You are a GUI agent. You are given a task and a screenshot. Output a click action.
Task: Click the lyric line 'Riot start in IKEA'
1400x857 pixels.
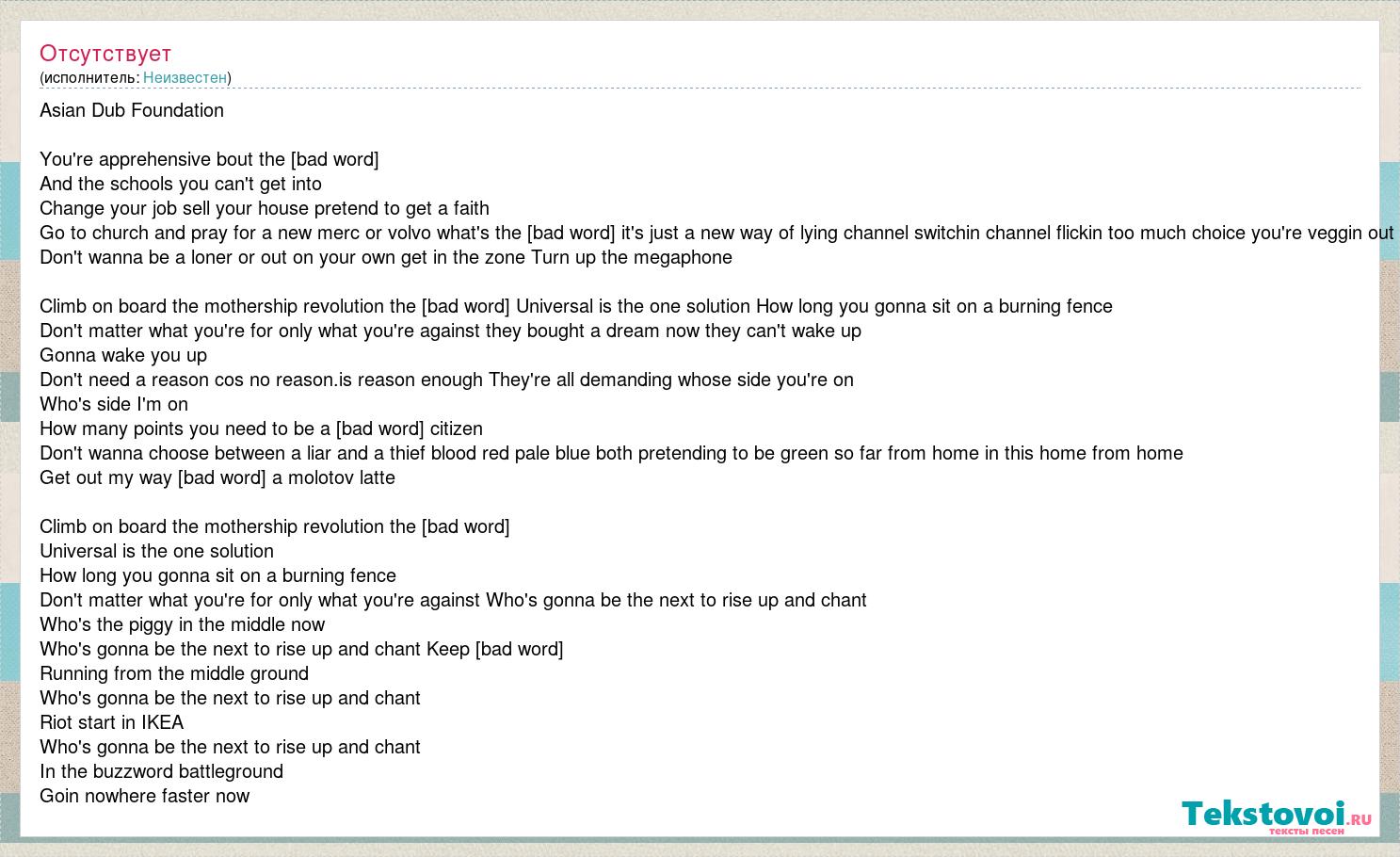pos(112,722)
